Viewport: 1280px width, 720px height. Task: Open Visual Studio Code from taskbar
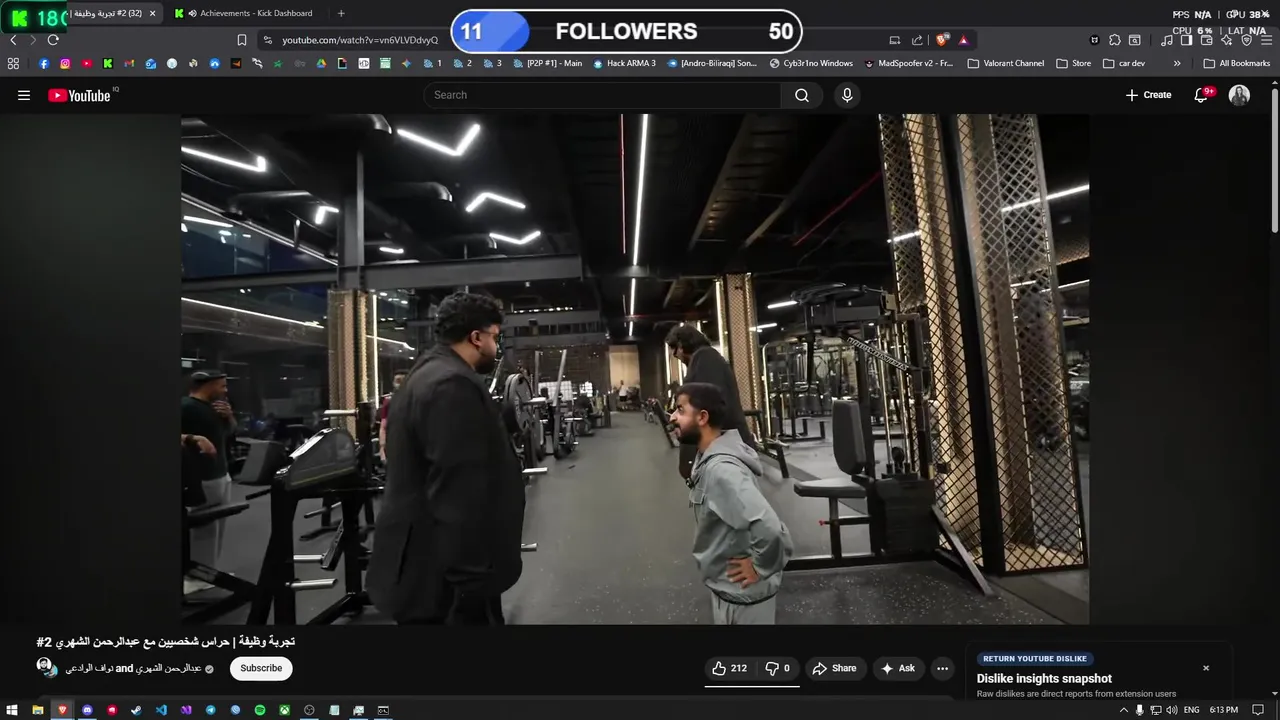[161, 710]
